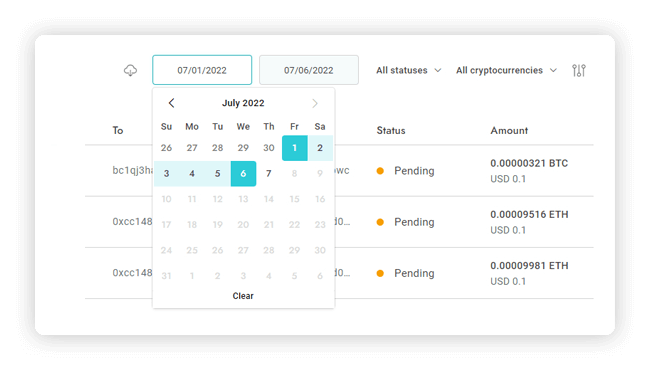650x370 pixels.
Task: Click the Status column header
Action: 391,131
